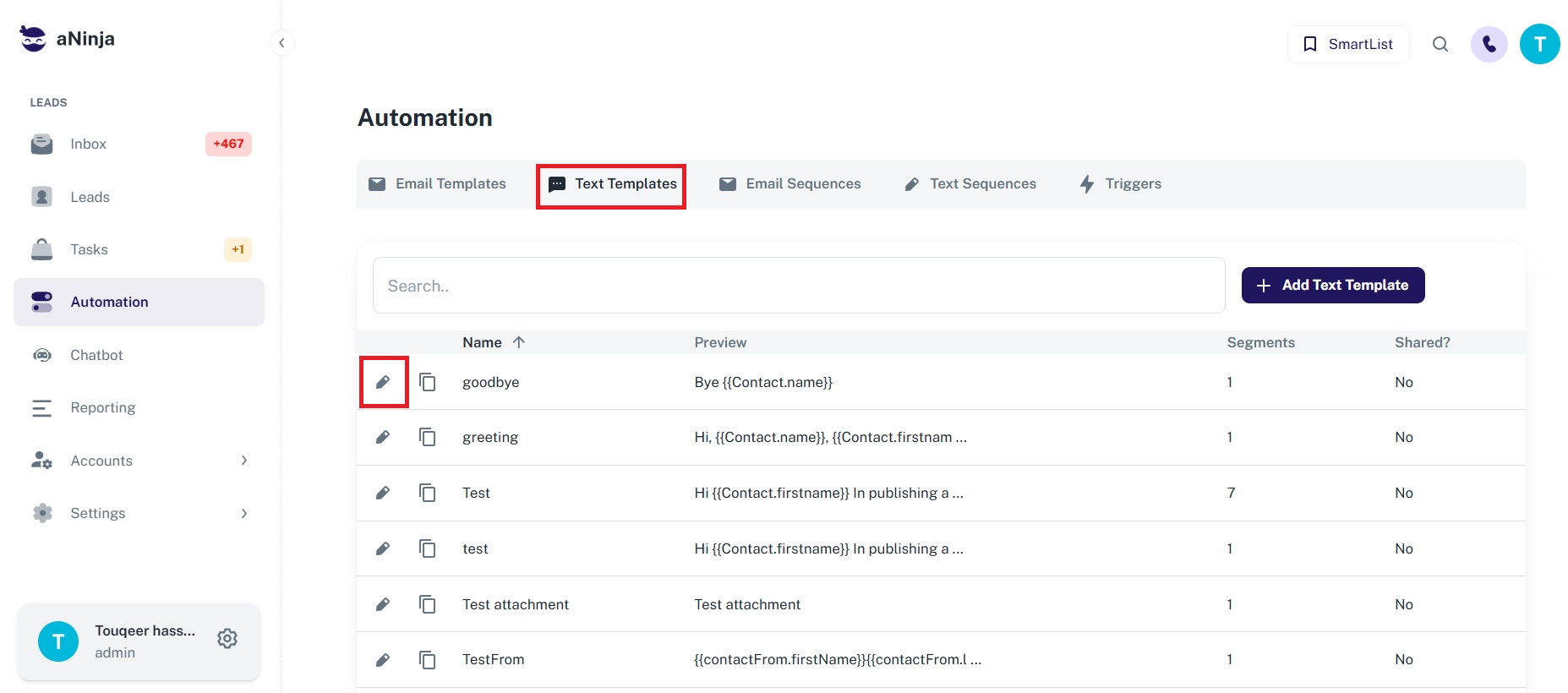The width and height of the screenshot is (1568, 693).
Task: Switch to the Email Templates tab
Action: point(438,184)
